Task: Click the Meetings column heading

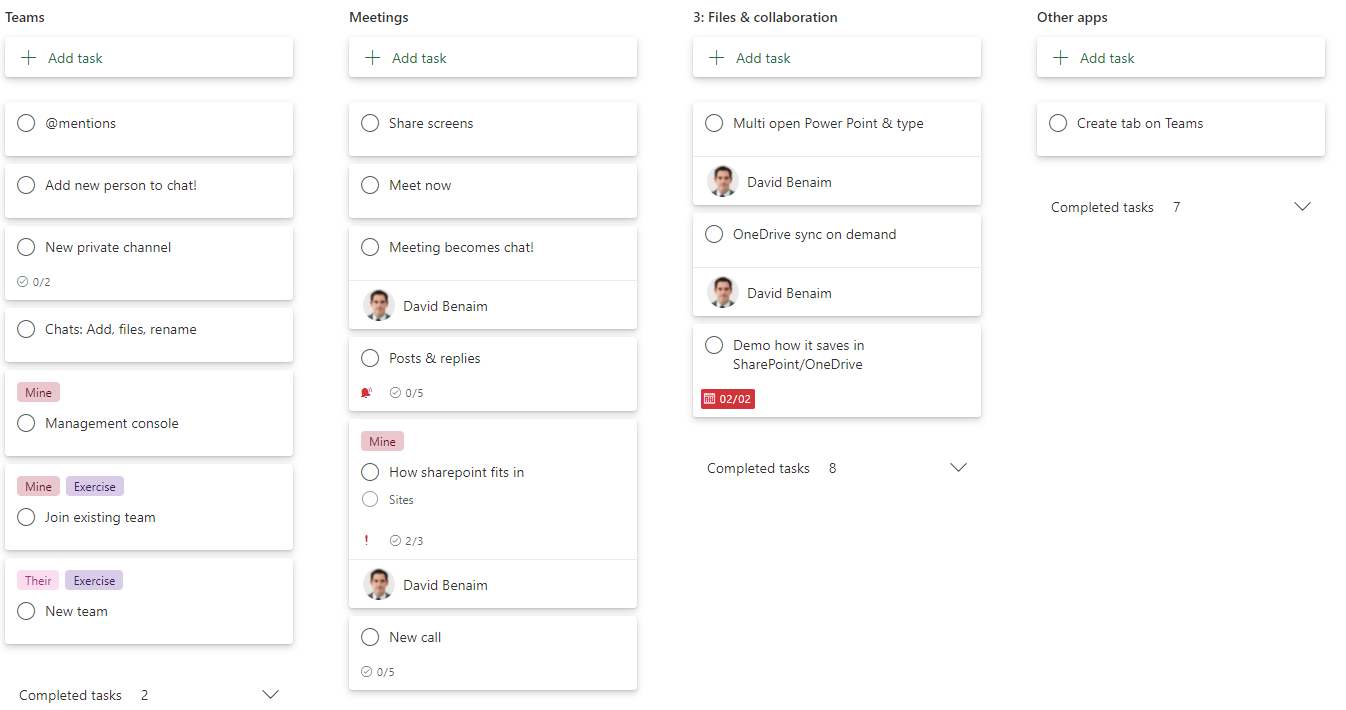Action: tap(379, 17)
